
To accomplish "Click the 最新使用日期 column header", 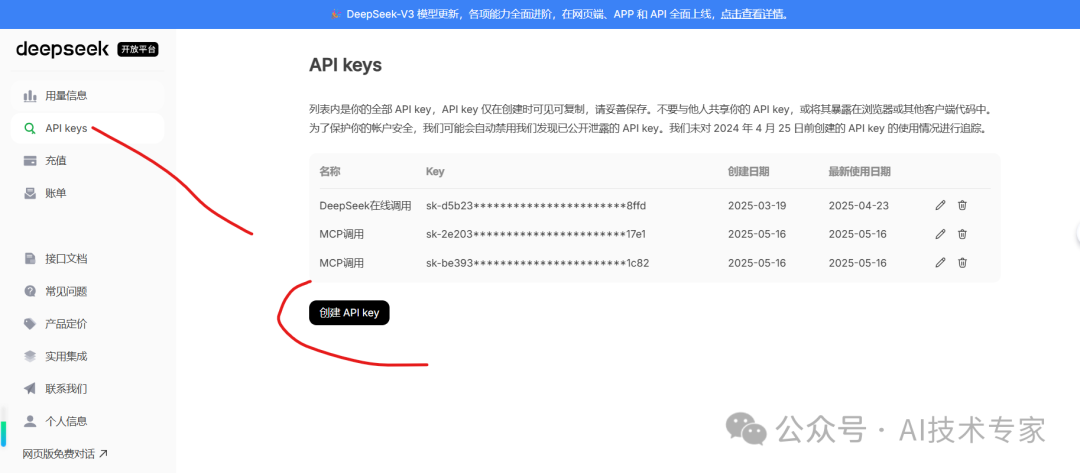I will click(860, 171).
